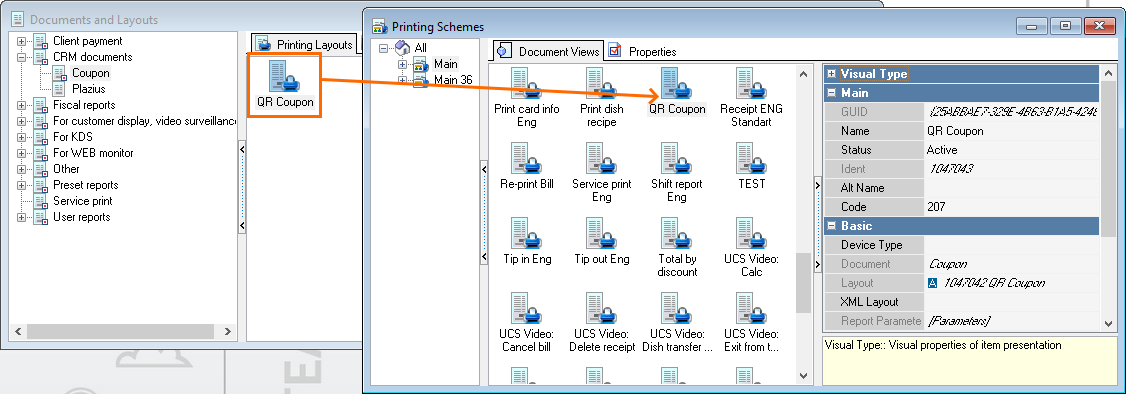Image resolution: width=1126 pixels, height=394 pixels.
Task: Expand the Client payment tree node
Action: pos(22,42)
